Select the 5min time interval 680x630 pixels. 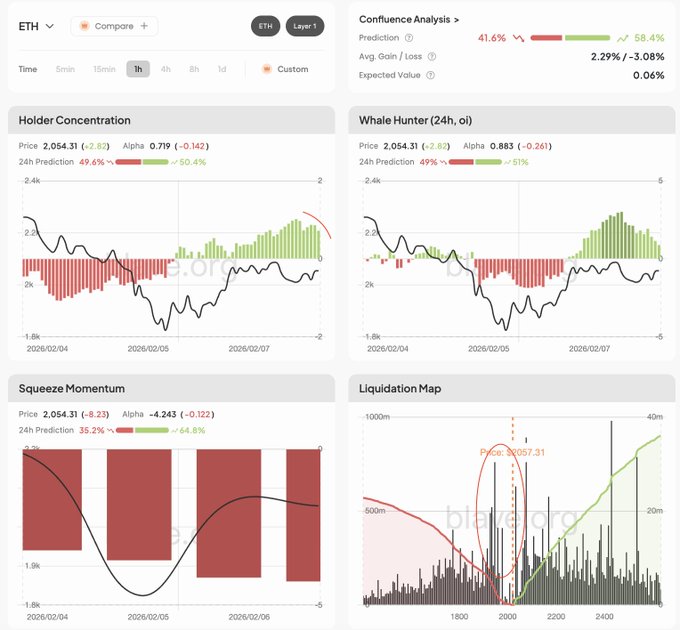coord(65,69)
